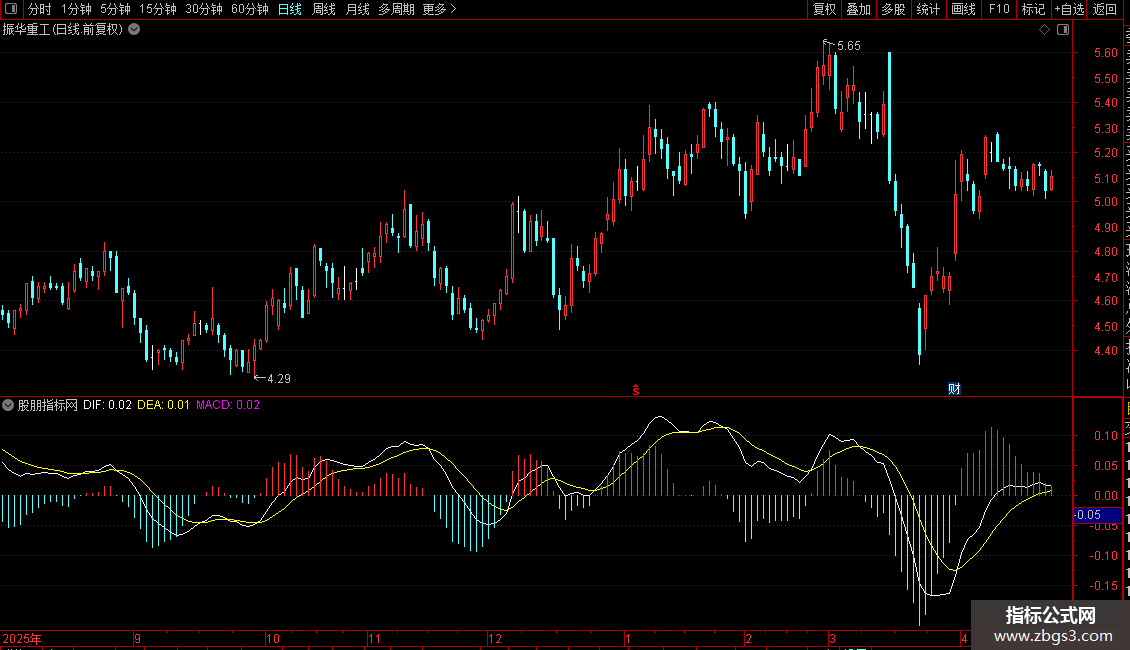Toggle the 叠加 overlay option
The width and height of the screenshot is (1130, 650).
pos(858,9)
